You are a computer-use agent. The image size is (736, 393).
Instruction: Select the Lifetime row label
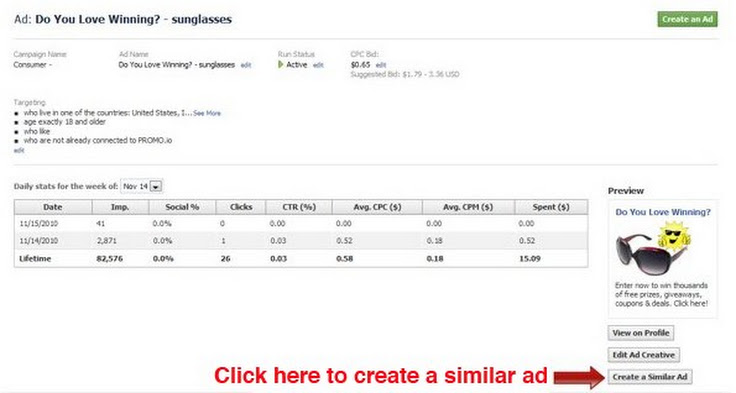coord(35,259)
